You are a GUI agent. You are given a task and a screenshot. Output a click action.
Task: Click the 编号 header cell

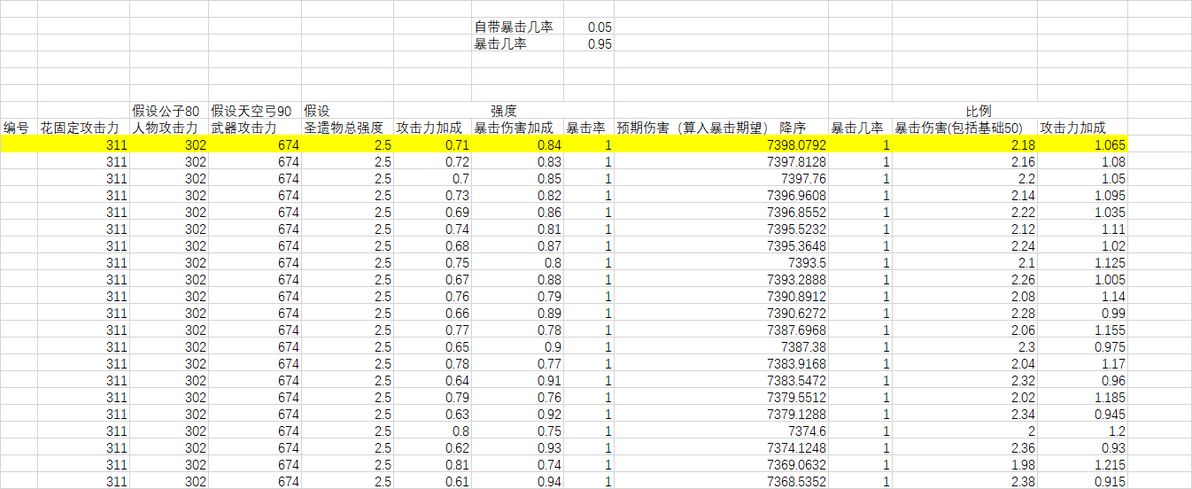click(19, 128)
